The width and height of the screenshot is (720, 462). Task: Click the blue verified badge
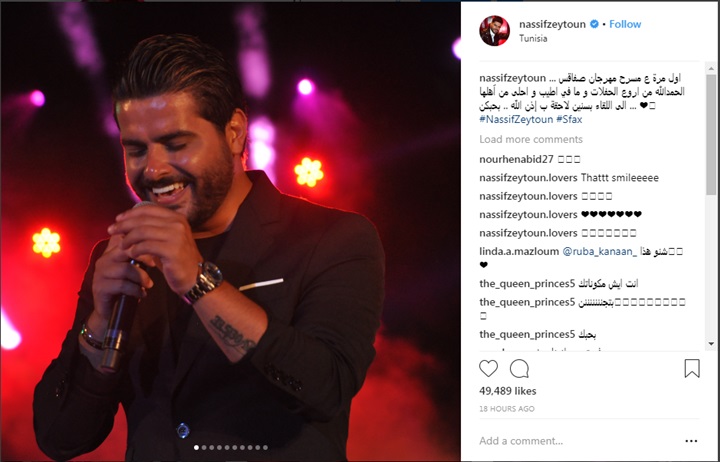pyautogui.click(x=594, y=24)
